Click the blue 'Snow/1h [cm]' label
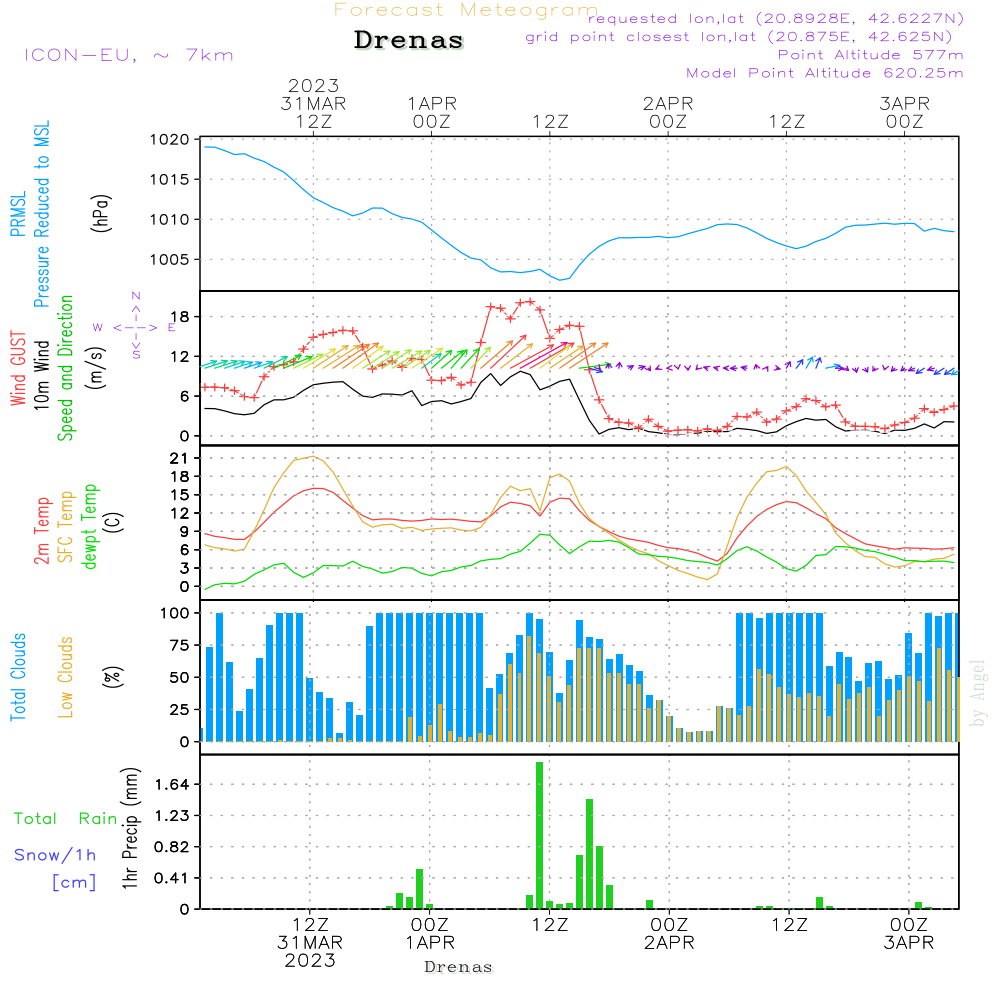The height and width of the screenshot is (1000, 1000). click(x=55, y=869)
